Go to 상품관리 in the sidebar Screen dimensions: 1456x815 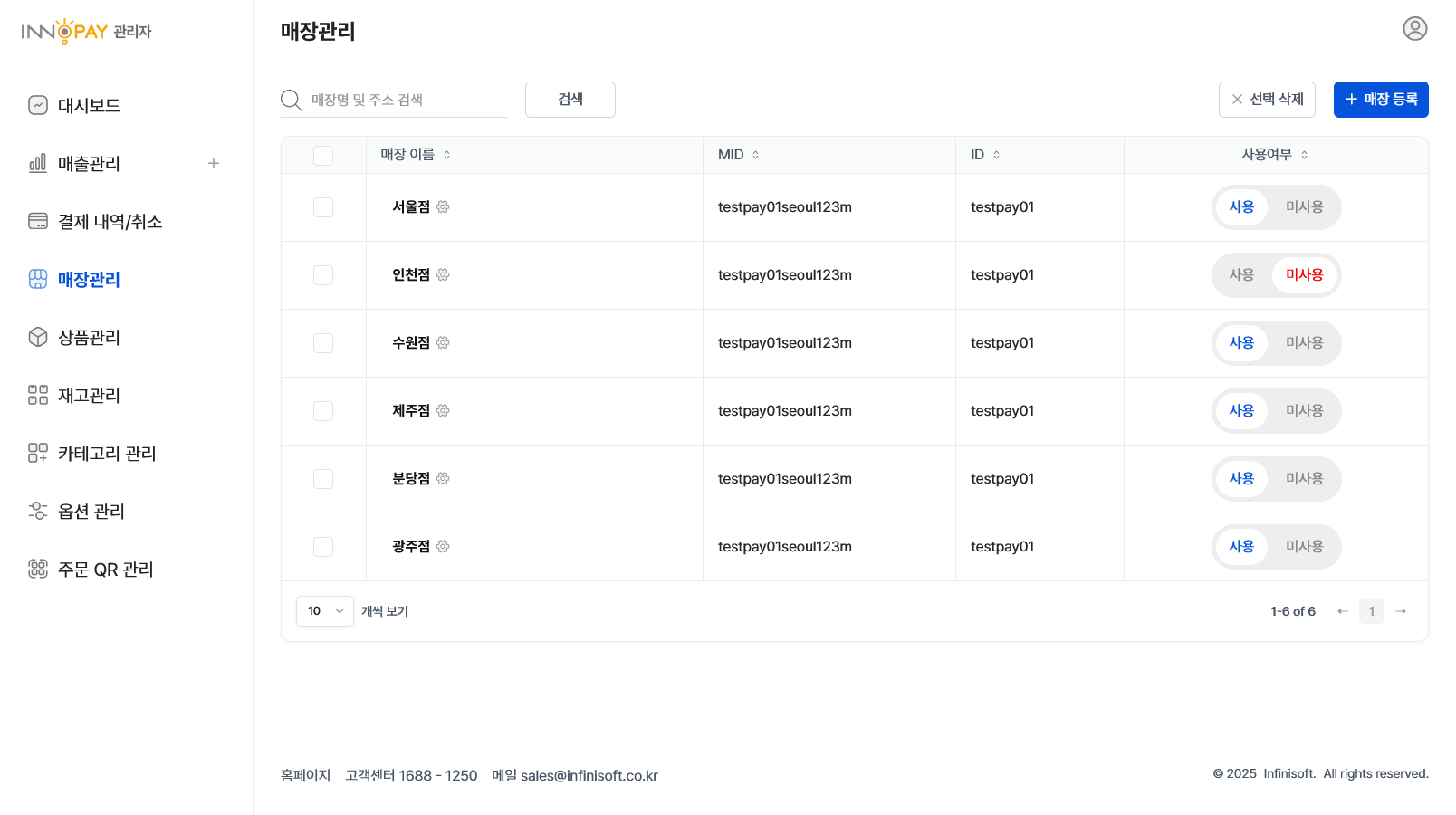coord(88,338)
